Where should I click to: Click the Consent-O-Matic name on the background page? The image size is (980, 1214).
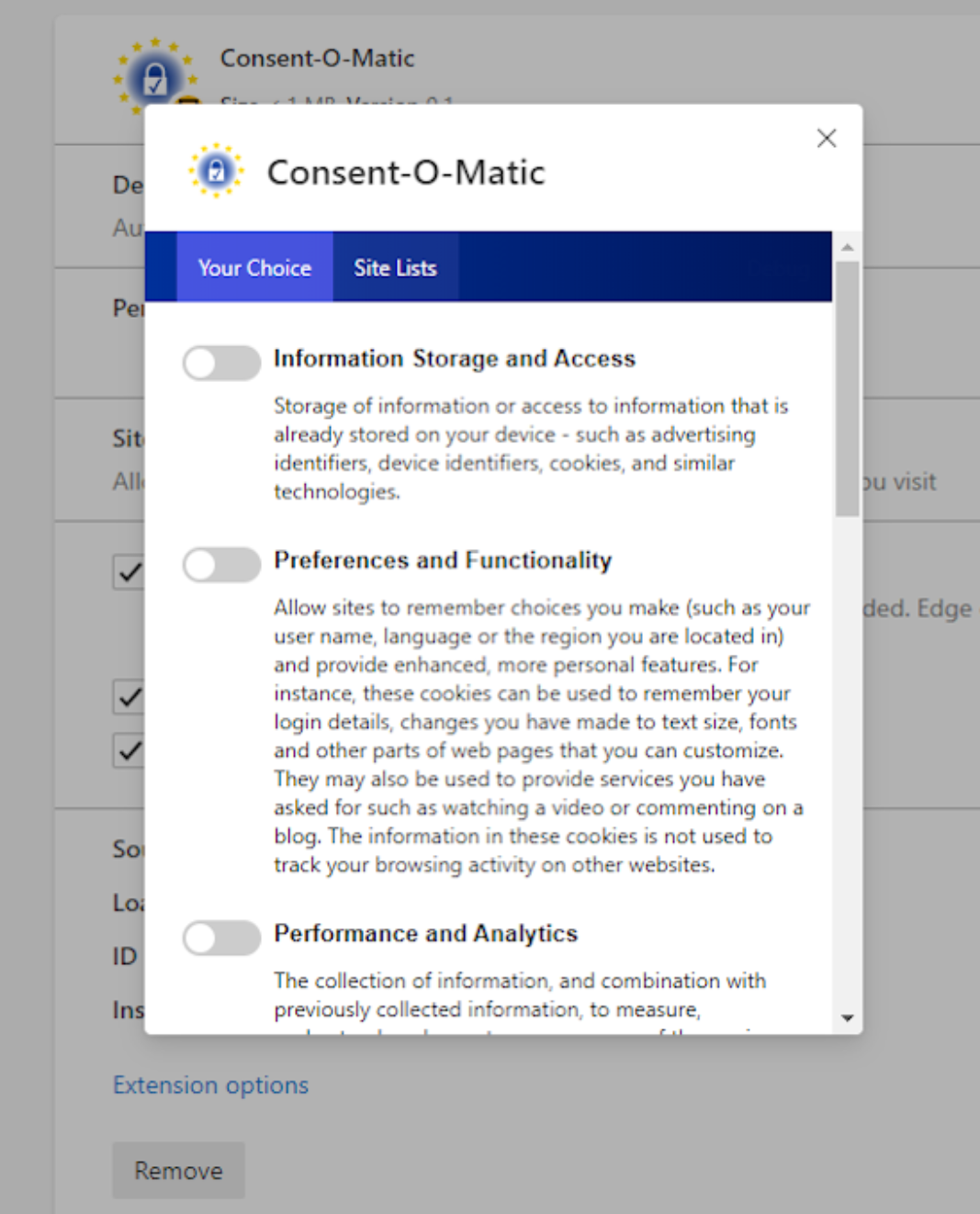pyautogui.click(x=317, y=58)
